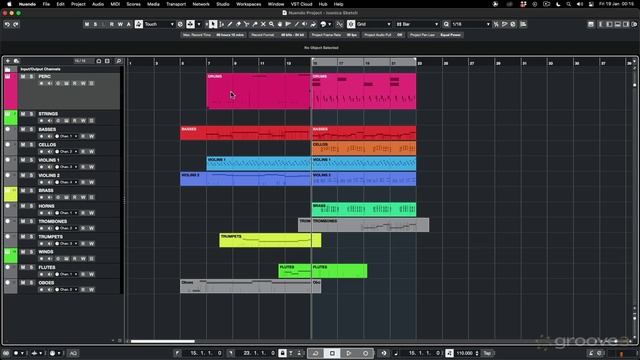Open the track search magnifier
Screen dimensions: 640x360
[119, 61]
